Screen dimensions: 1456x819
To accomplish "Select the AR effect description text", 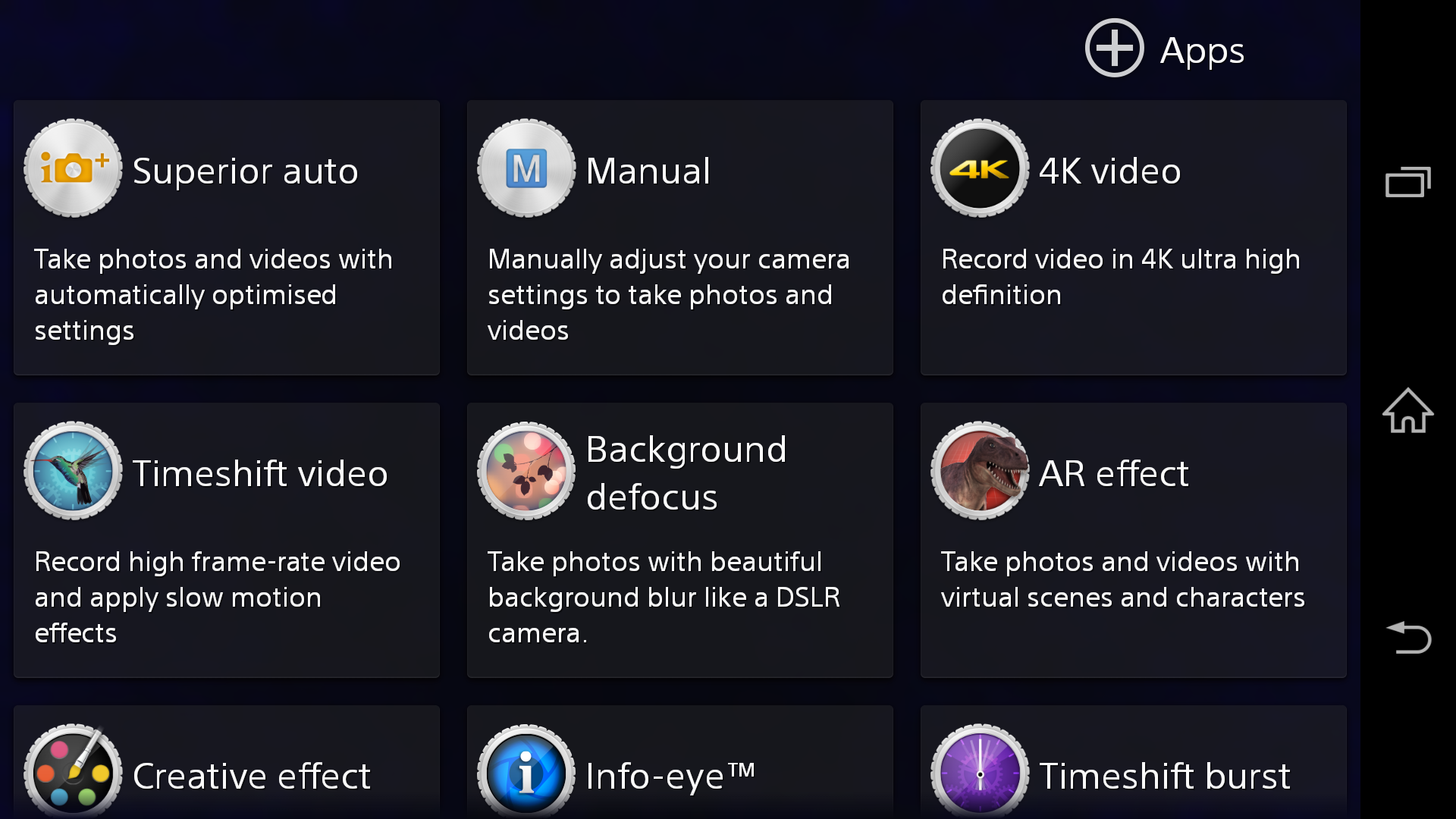I will 1122,580.
